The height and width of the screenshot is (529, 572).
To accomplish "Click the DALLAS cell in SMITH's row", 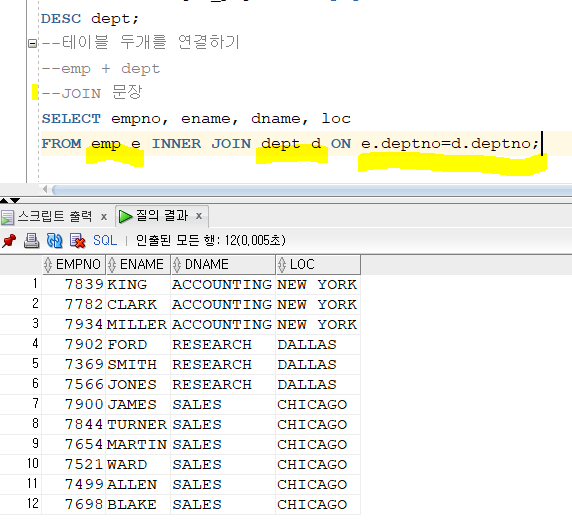I will coord(318,365).
